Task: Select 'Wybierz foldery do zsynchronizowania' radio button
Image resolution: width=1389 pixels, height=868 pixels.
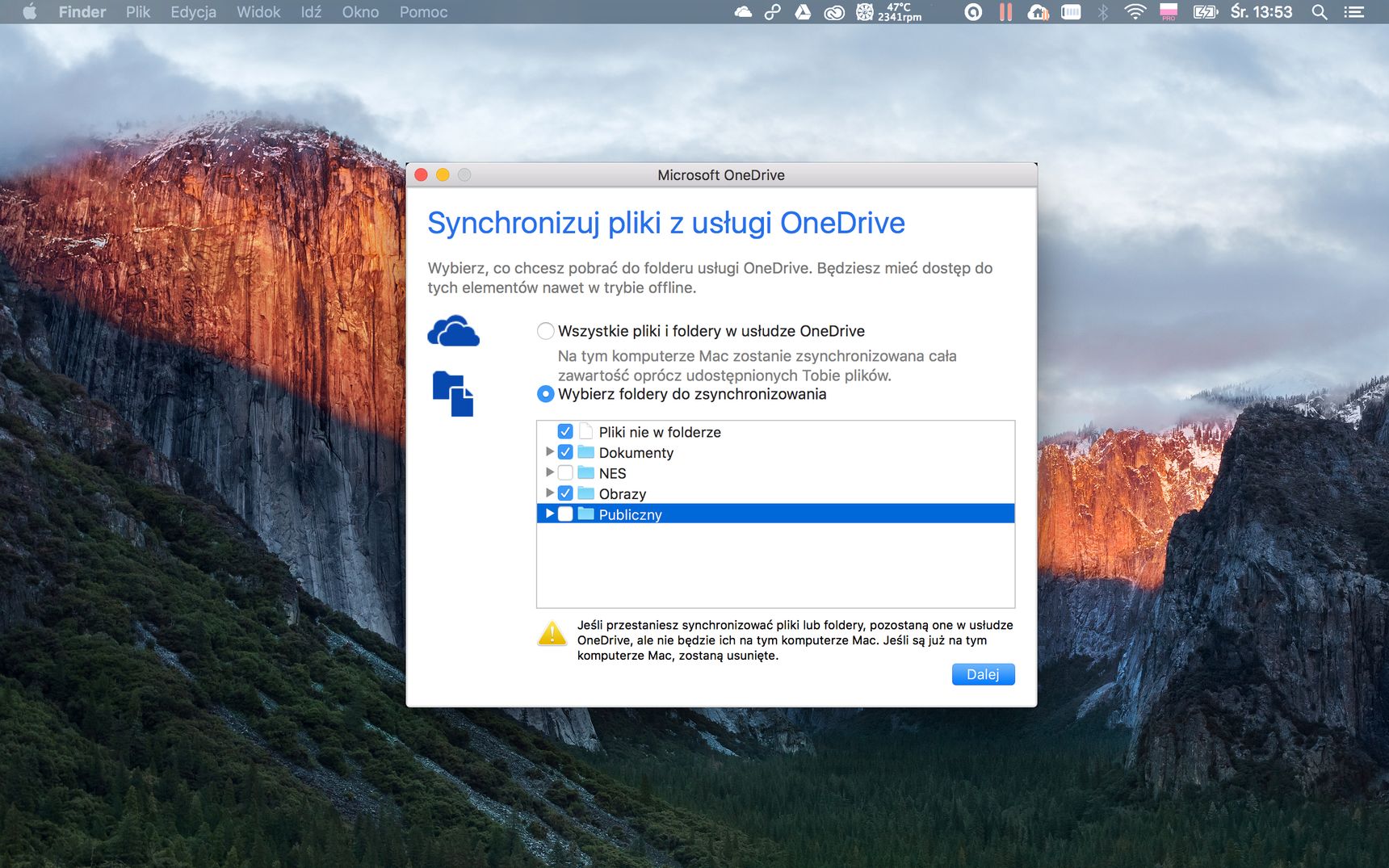Action: (x=546, y=394)
